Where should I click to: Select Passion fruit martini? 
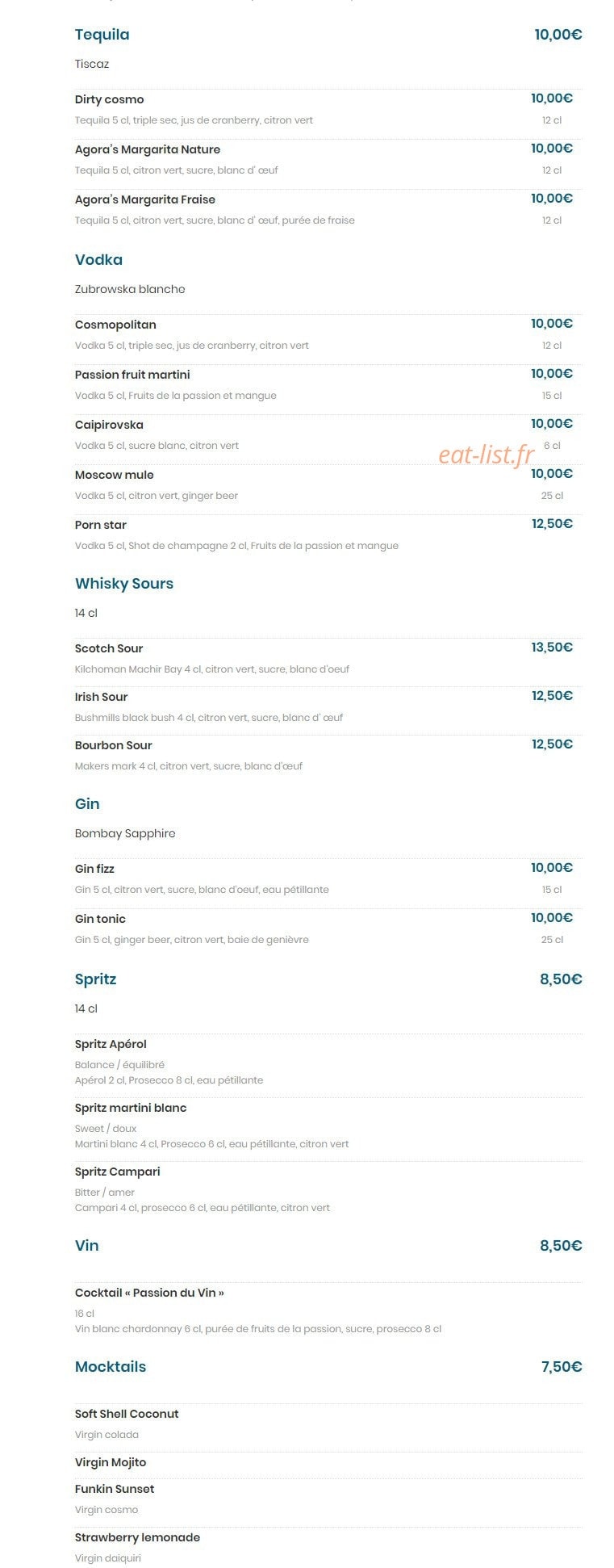coord(132,375)
